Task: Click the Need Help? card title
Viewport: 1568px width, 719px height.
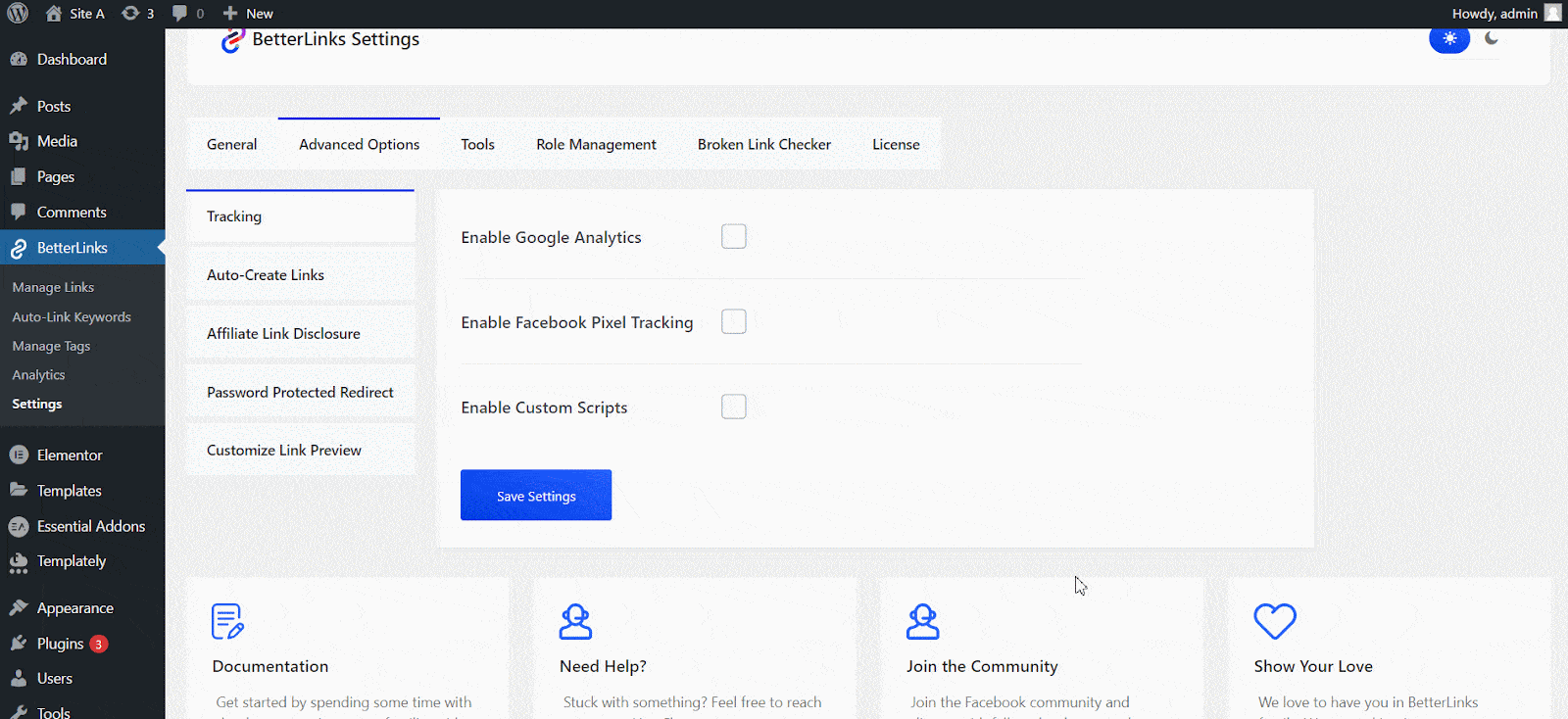Action: click(603, 666)
